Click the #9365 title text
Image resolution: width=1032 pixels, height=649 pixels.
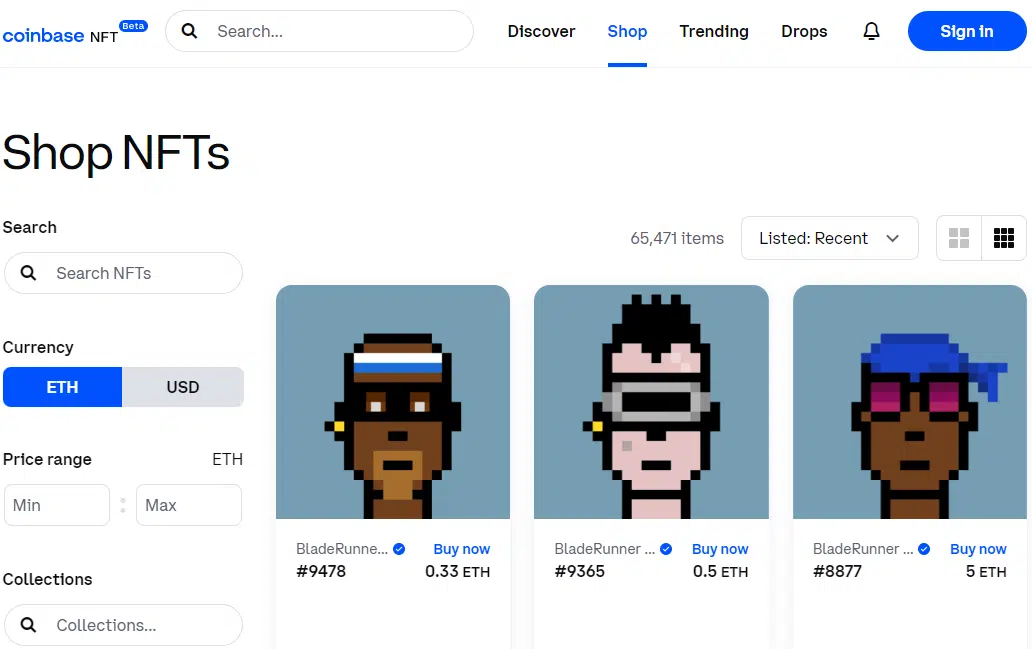(579, 571)
